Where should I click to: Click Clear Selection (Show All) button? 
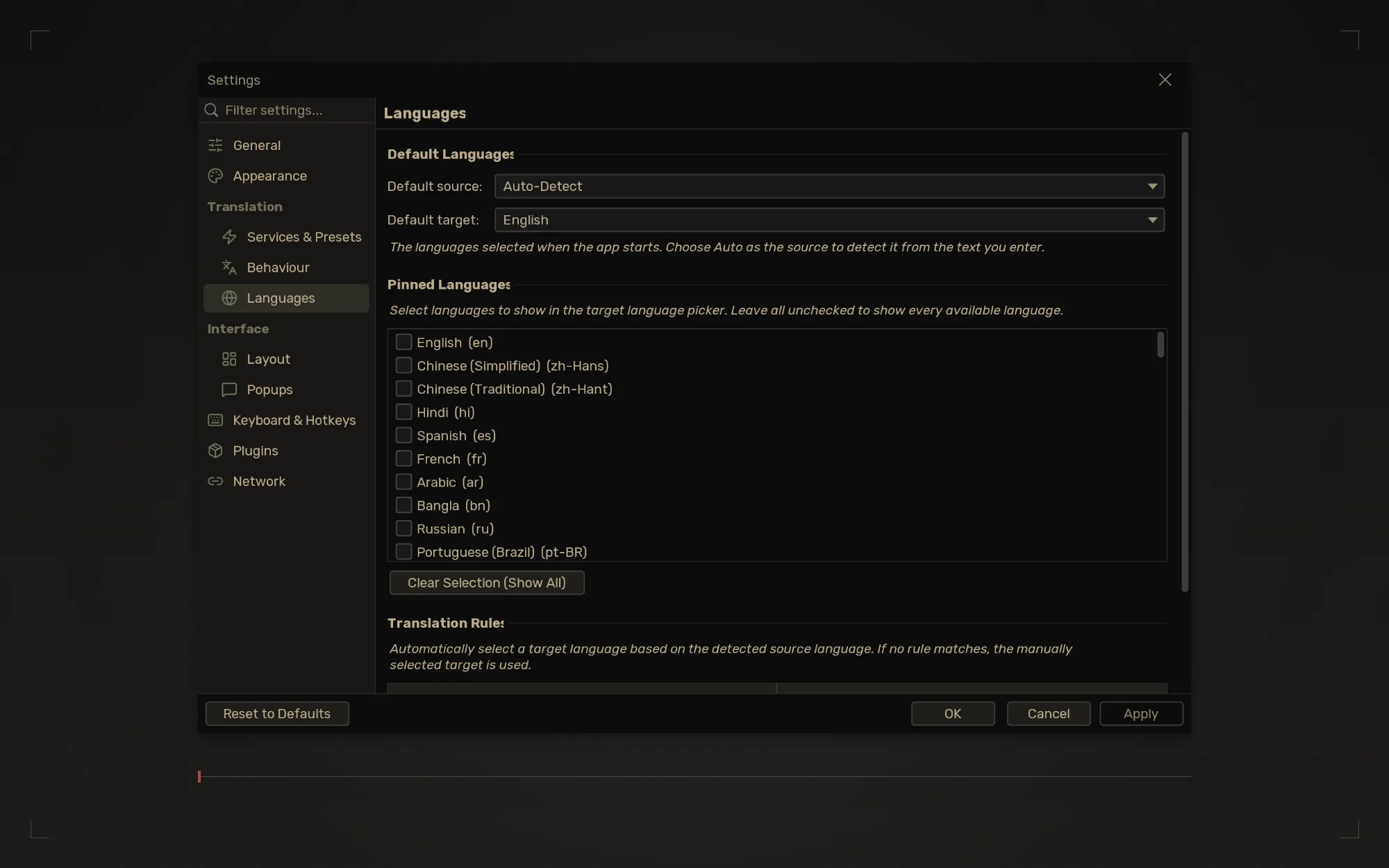[487, 583]
